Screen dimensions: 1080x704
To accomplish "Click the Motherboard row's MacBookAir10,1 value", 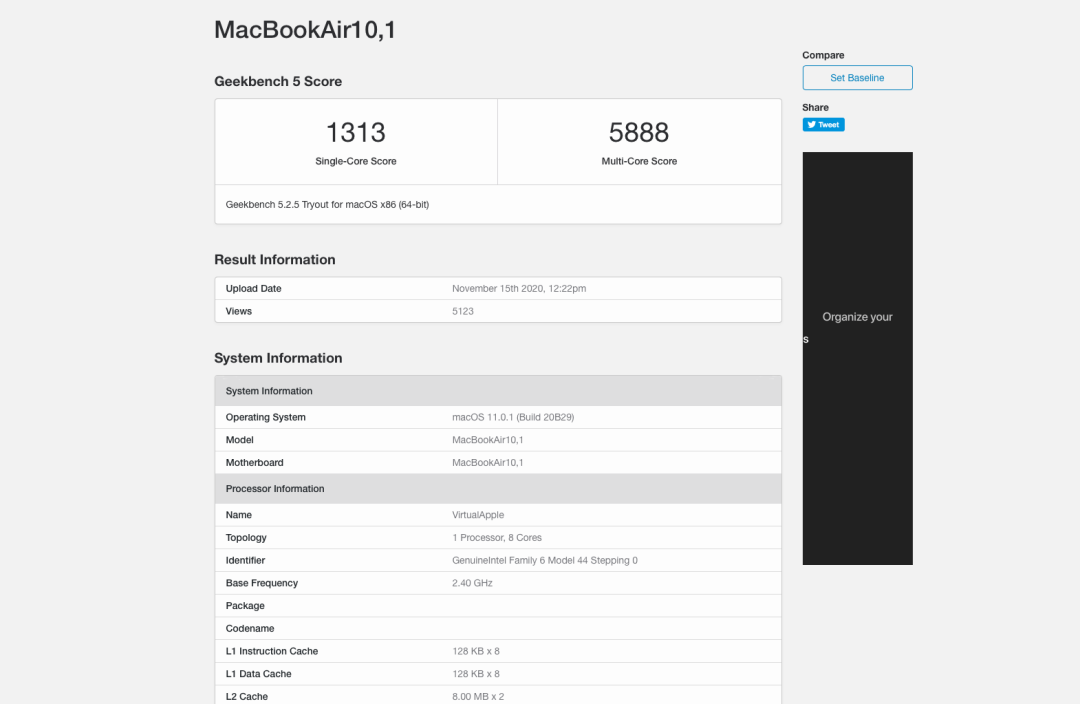I will tap(488, 463).
